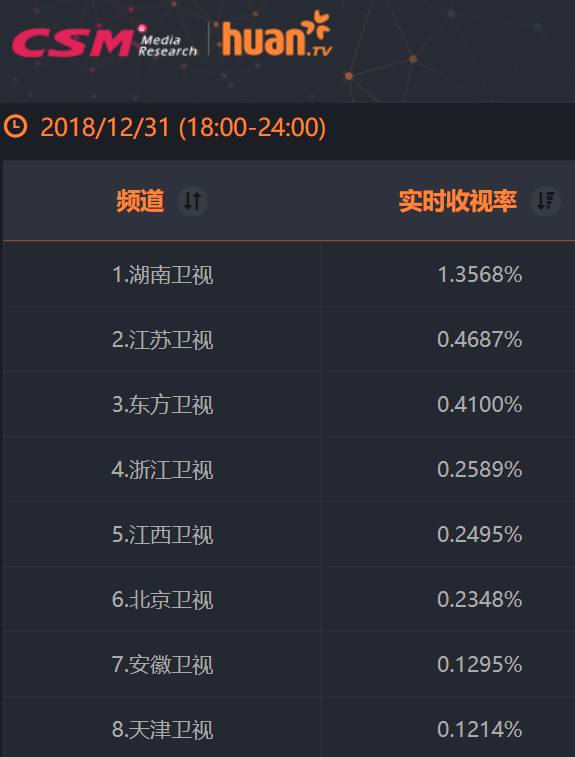The image size is (575, 757).
Task: Click the orange clock icon
Action: click(15, 126)
